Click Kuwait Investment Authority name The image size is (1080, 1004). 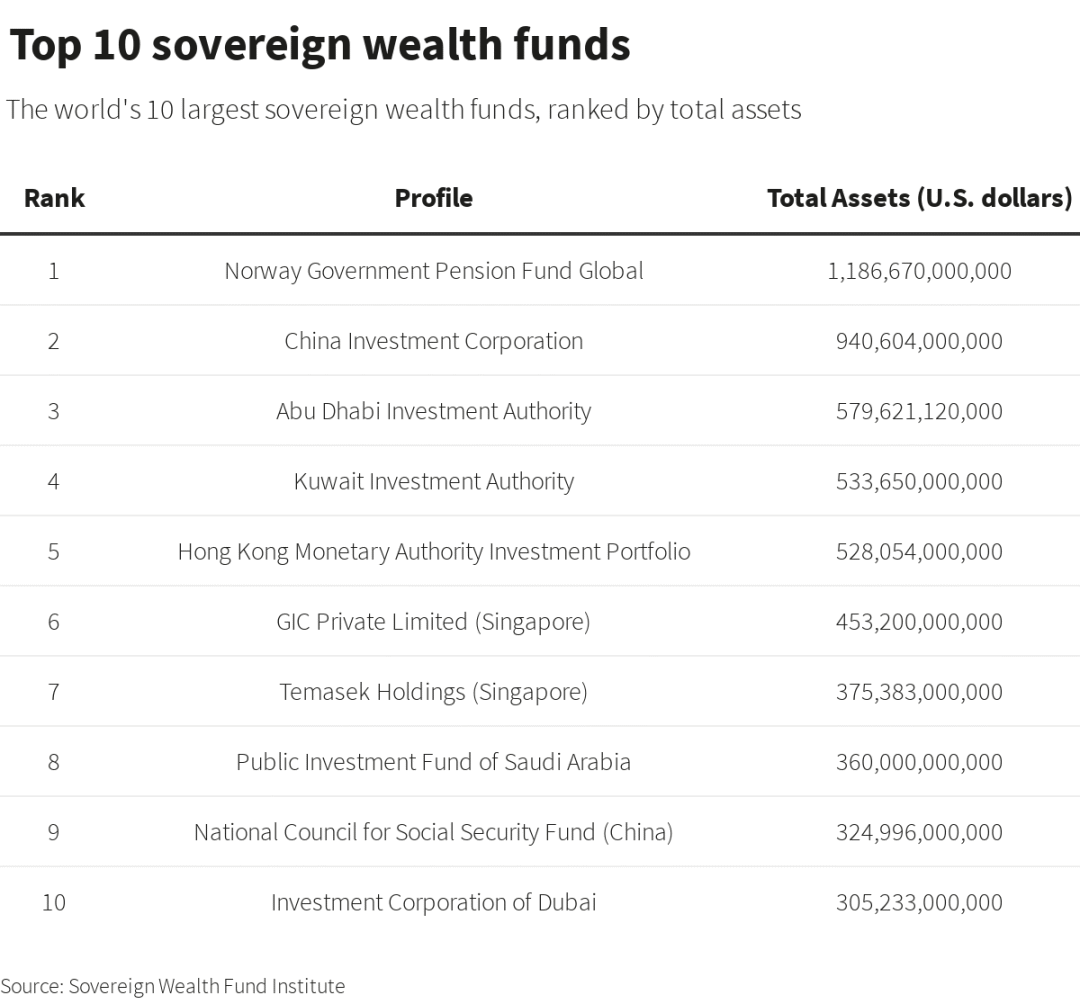click(x=433, y=481)
